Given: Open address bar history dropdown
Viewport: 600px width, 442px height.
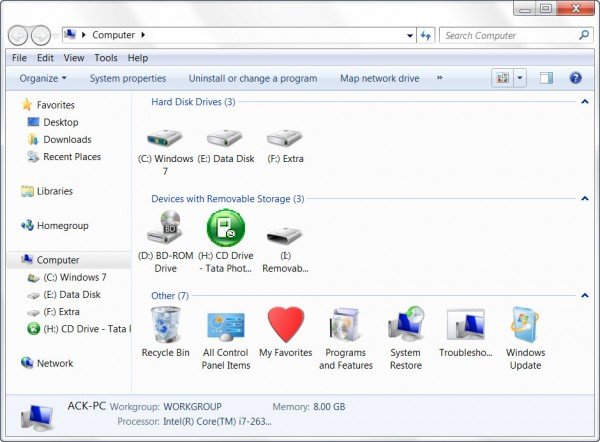Looking at the screenshot, I should coord(410,36).
